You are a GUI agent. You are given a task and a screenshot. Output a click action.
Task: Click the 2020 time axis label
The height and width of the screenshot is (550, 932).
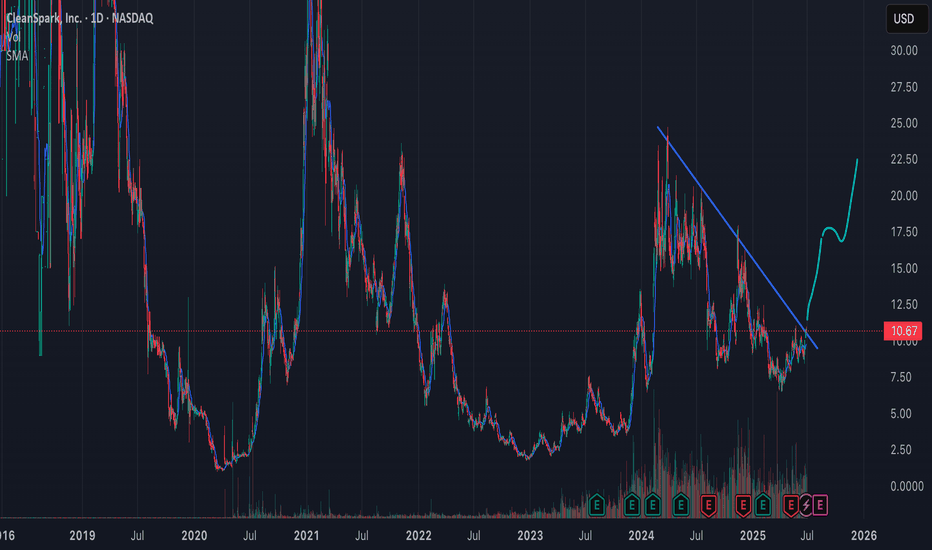194,536
